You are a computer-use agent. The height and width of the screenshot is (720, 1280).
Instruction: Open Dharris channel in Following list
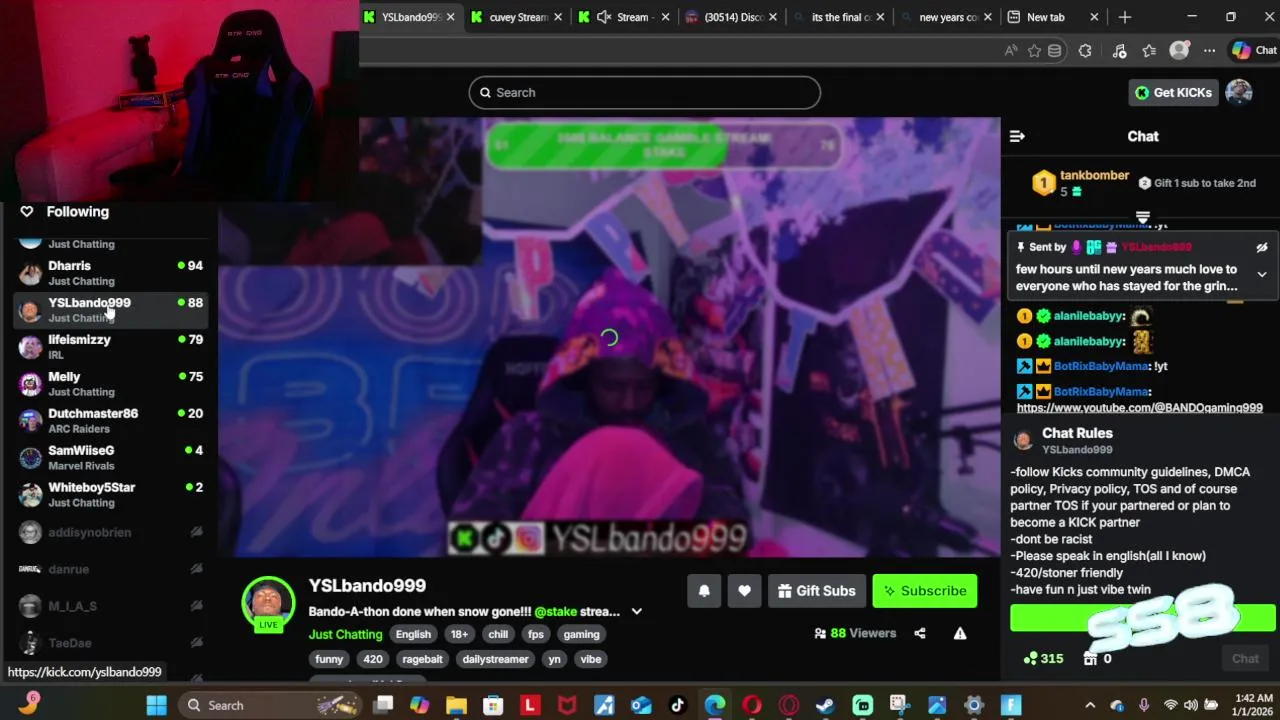pyautogui.click(x=110, y=273)
